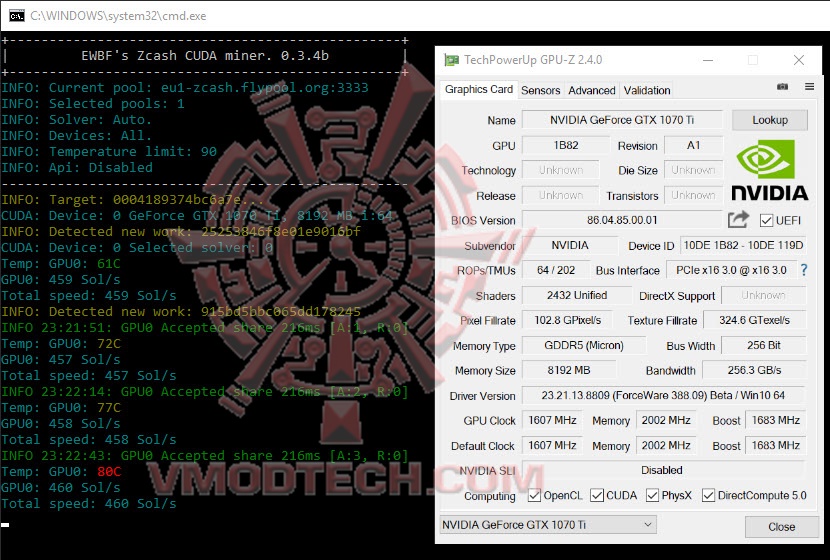The width and height of the screenshot is (830, 560).
Task: Click the Close button in GPU-Z
Action: (781, 527)
